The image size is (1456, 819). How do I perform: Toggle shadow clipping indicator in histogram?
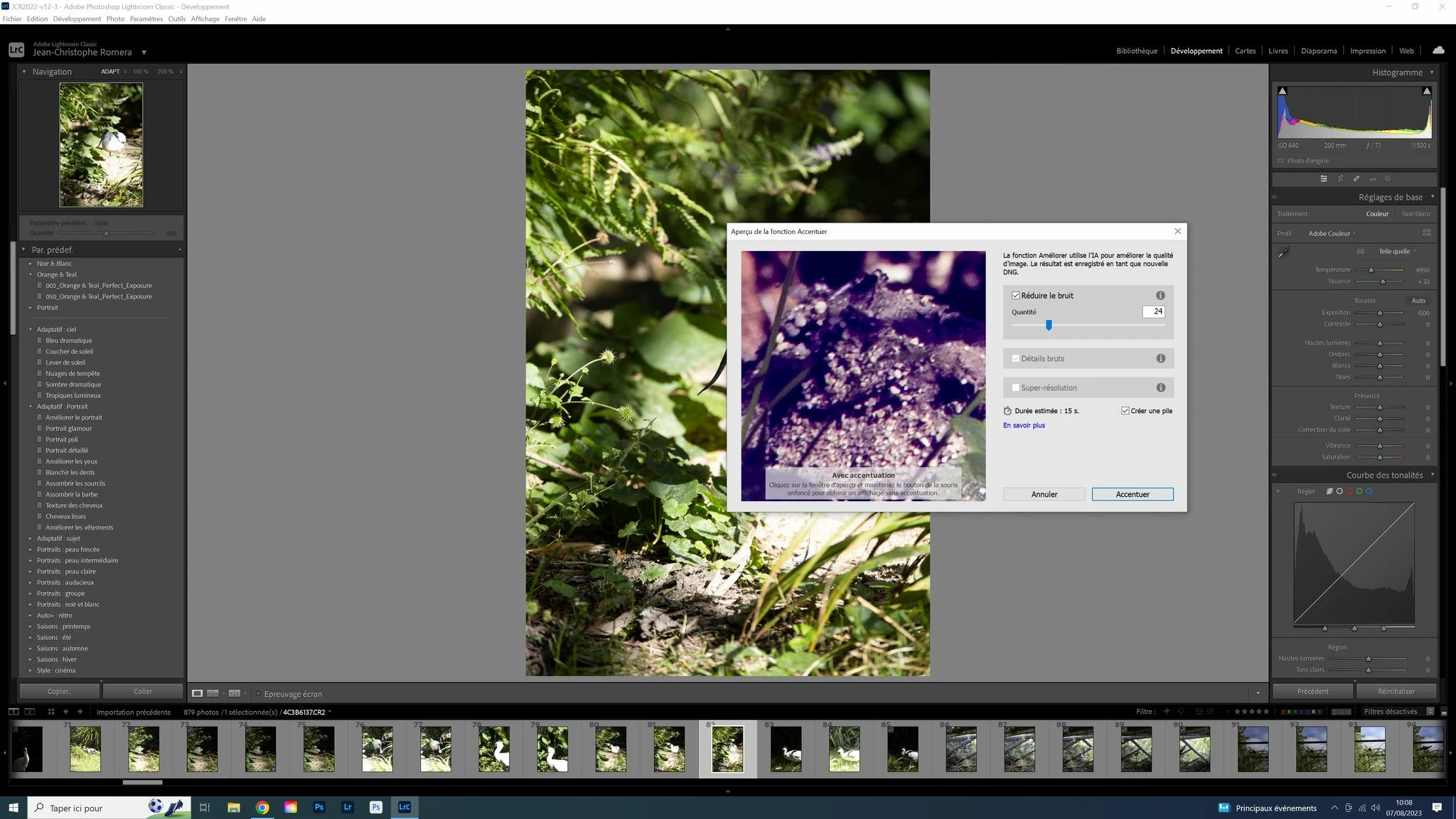(x=1283, y=92)
